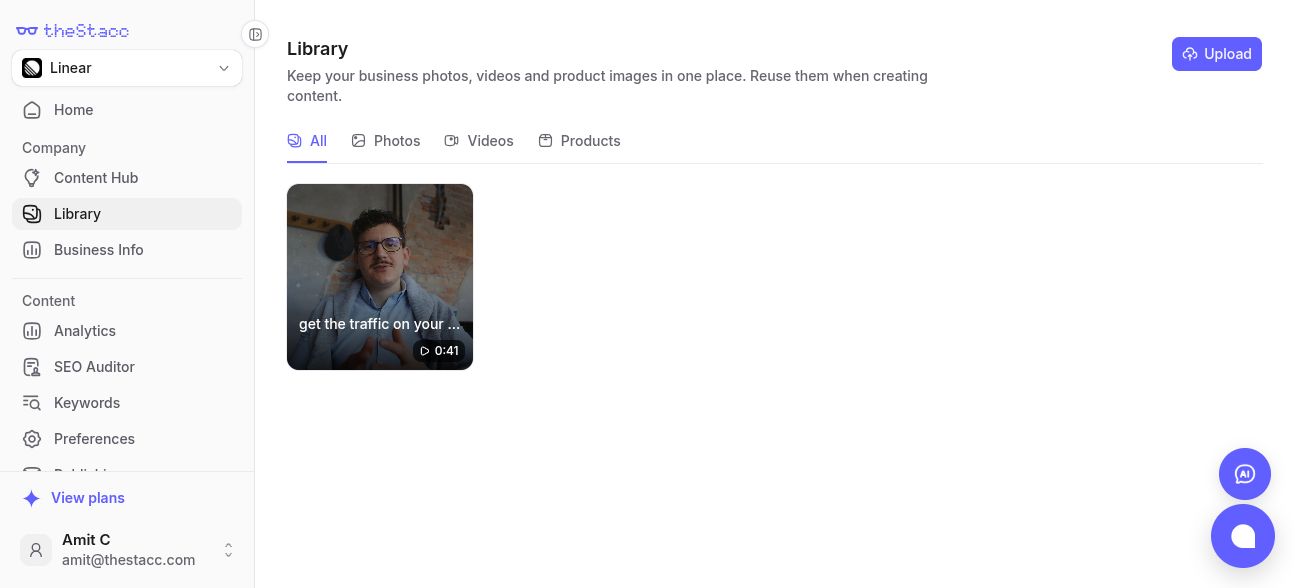The width and height of the screenshot is (1310, 588).
Task: Click the Content section label
Action: point(49,301)
